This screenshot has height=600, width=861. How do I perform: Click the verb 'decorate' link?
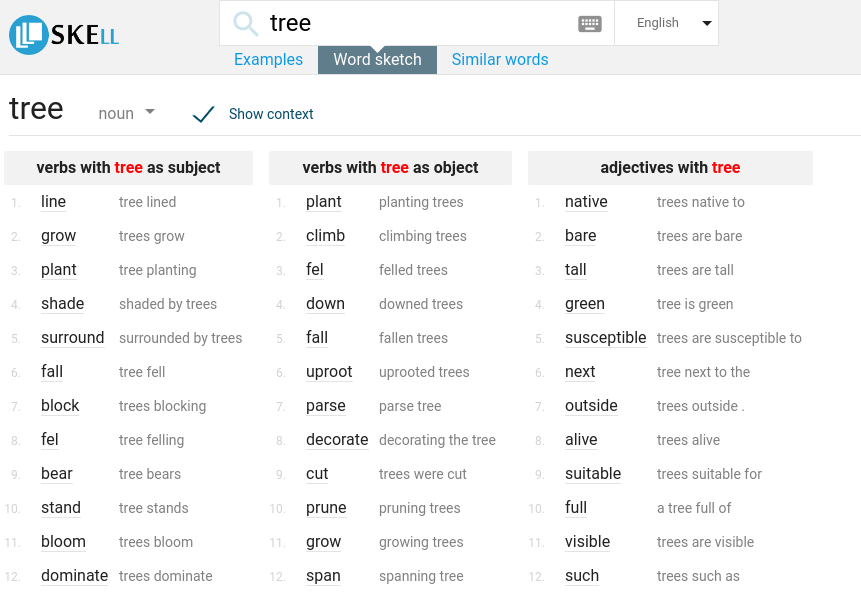(x=338, y=439)
